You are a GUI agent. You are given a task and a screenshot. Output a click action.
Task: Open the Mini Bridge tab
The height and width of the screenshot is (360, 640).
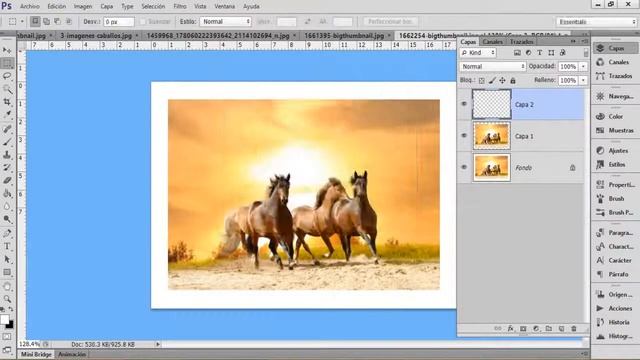click(x=36, y=354)
